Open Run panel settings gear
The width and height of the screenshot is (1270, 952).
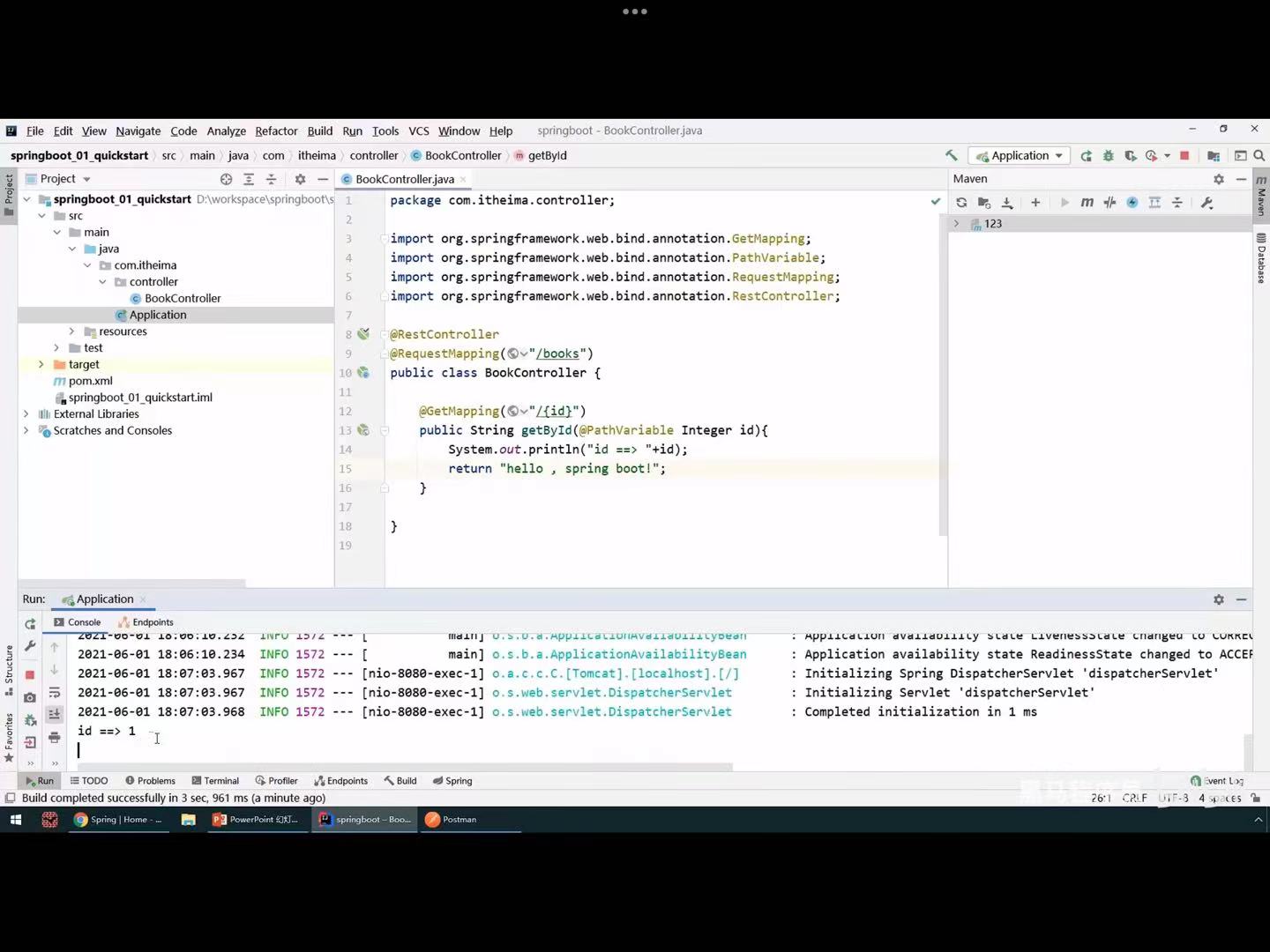point(1218,599)
